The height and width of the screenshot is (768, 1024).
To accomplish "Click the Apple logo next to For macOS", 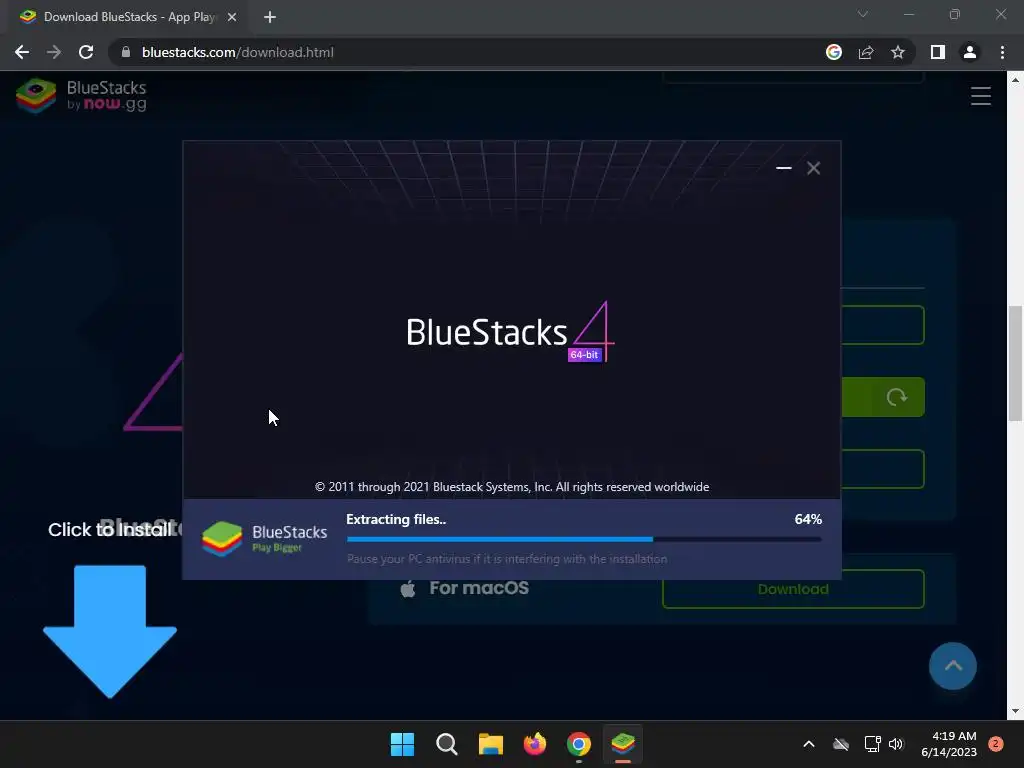I will 408,588.
